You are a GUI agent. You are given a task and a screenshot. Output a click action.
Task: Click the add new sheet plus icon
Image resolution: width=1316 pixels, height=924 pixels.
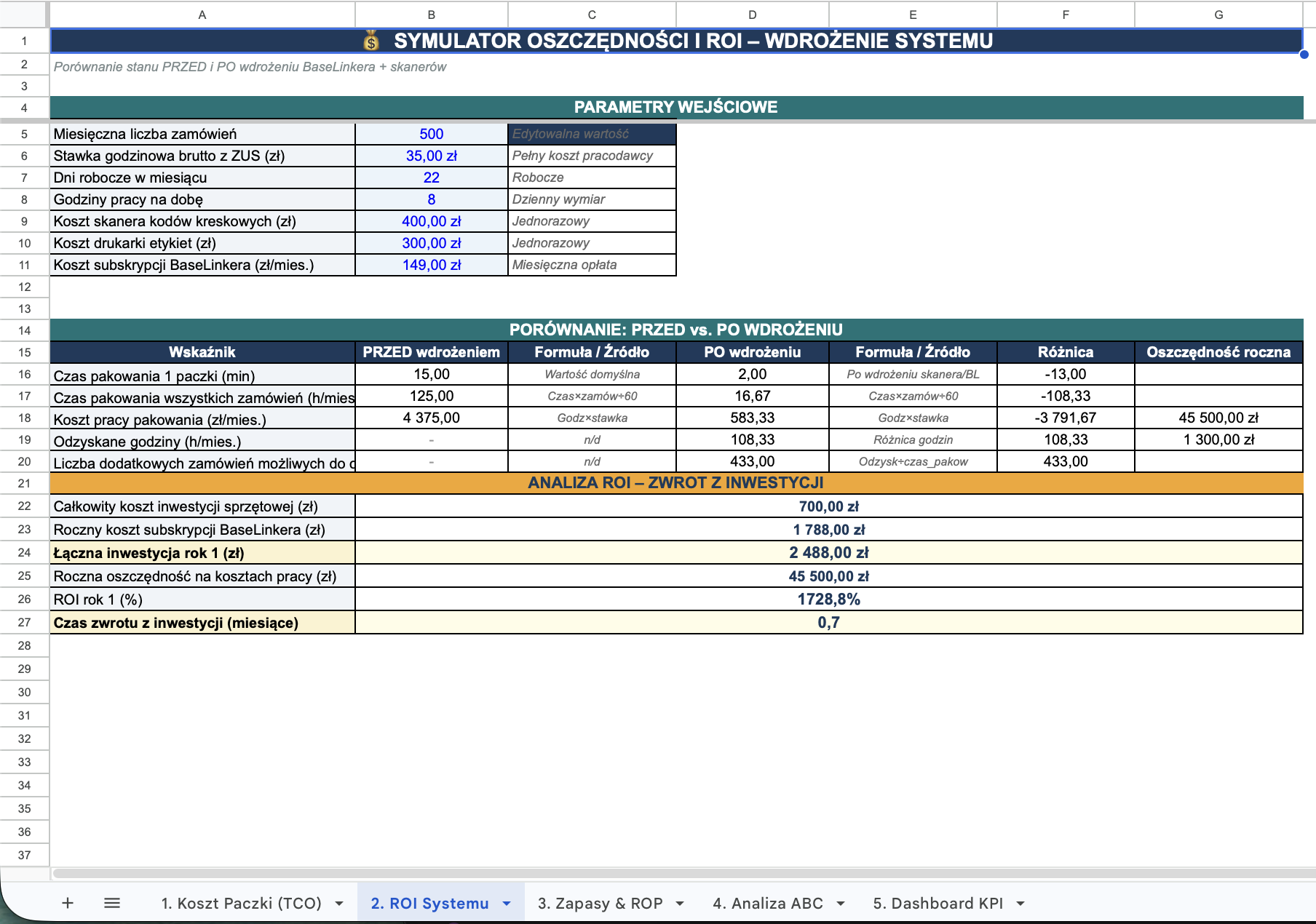(68, 903)
